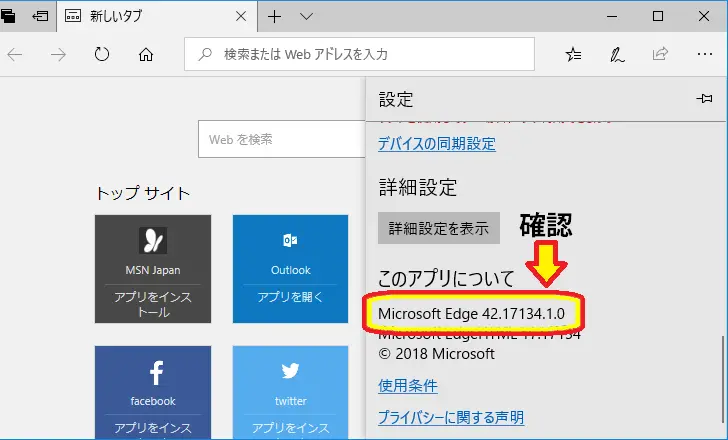The height and width of the screenshot is (440, 728).
Task: Click 詳細設定を表示 button
Action: [439, 228]
